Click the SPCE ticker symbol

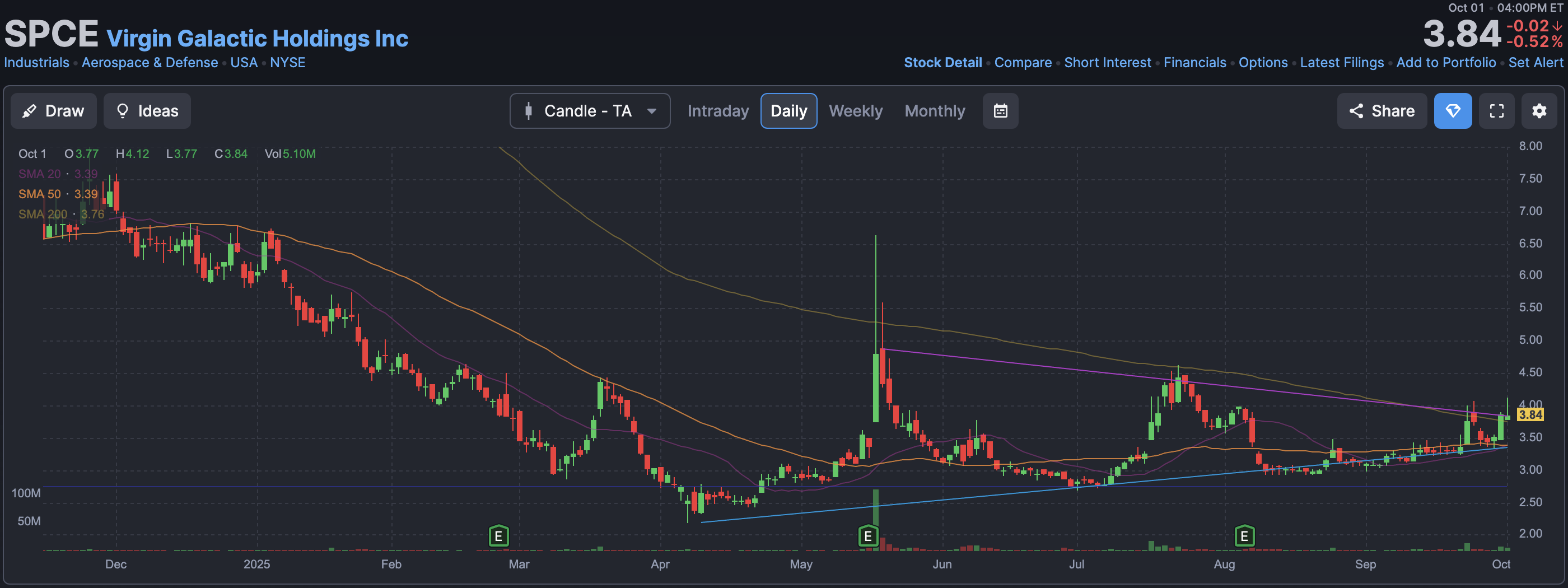[51, 34]
